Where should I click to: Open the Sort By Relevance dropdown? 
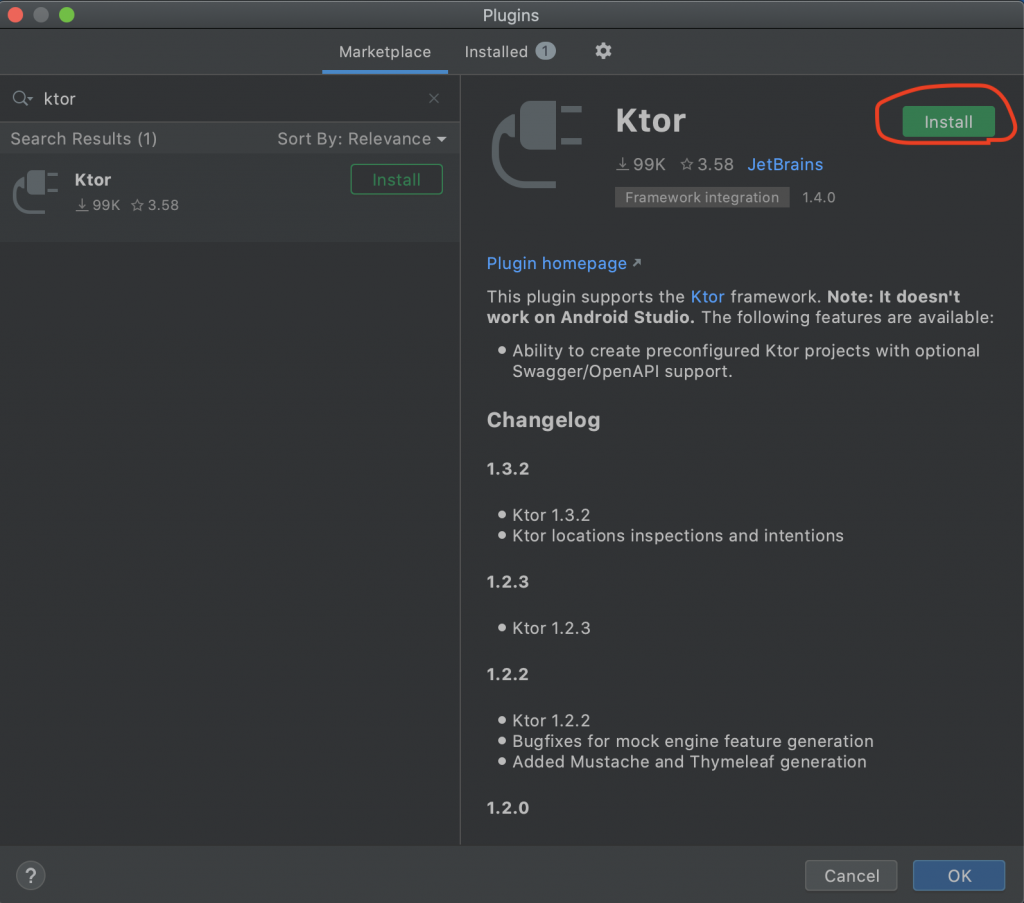tap(362, 139)
